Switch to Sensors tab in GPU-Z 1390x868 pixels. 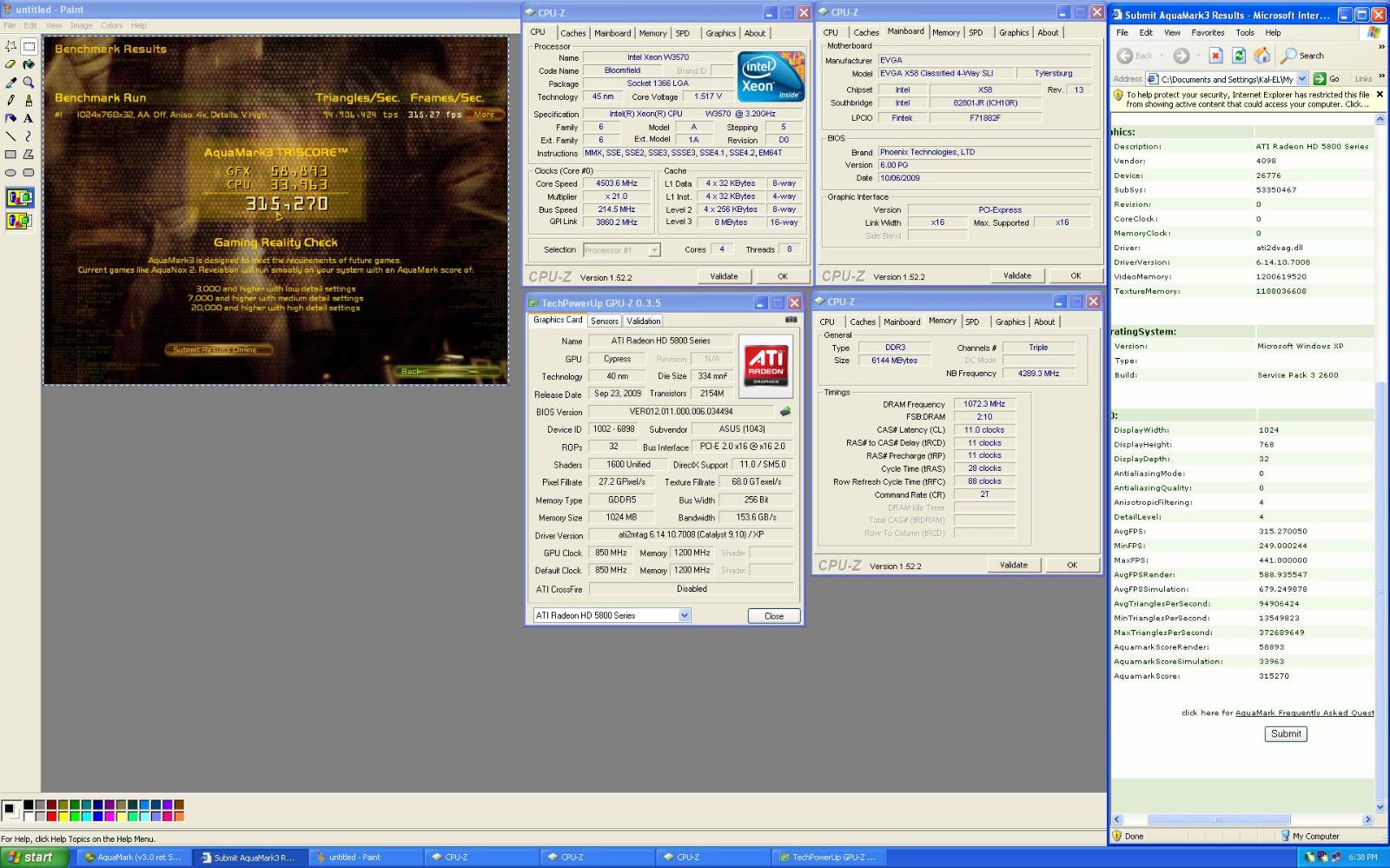click(605, 321)
